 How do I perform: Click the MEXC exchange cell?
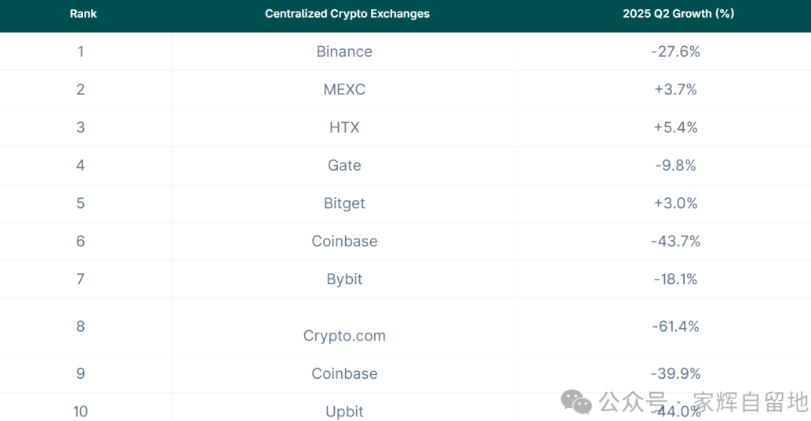pyautogui.click(x=344, y=89)
